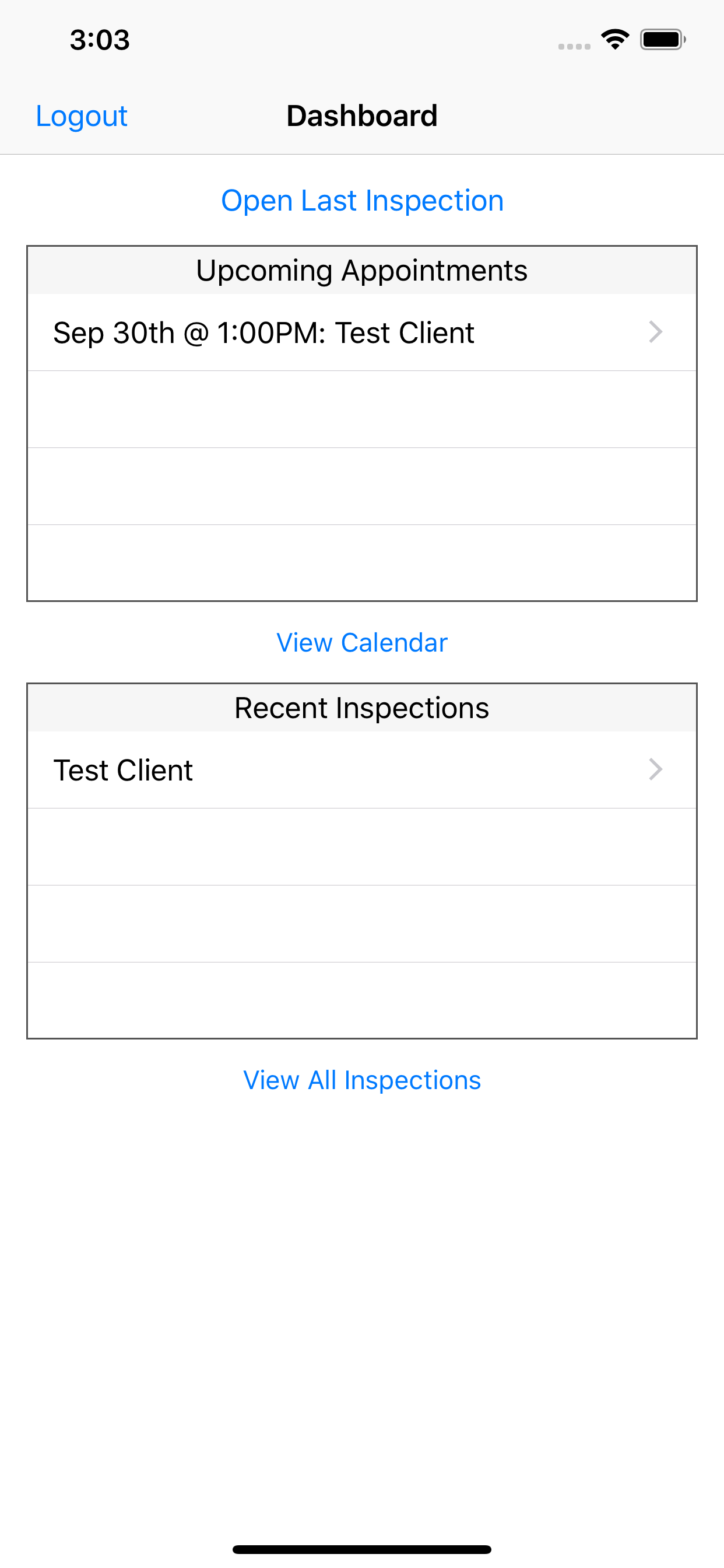Screen dimensions: 724x1568
Task: Tap the empty row below Sep 30th appointment
Action: (361, 409)
